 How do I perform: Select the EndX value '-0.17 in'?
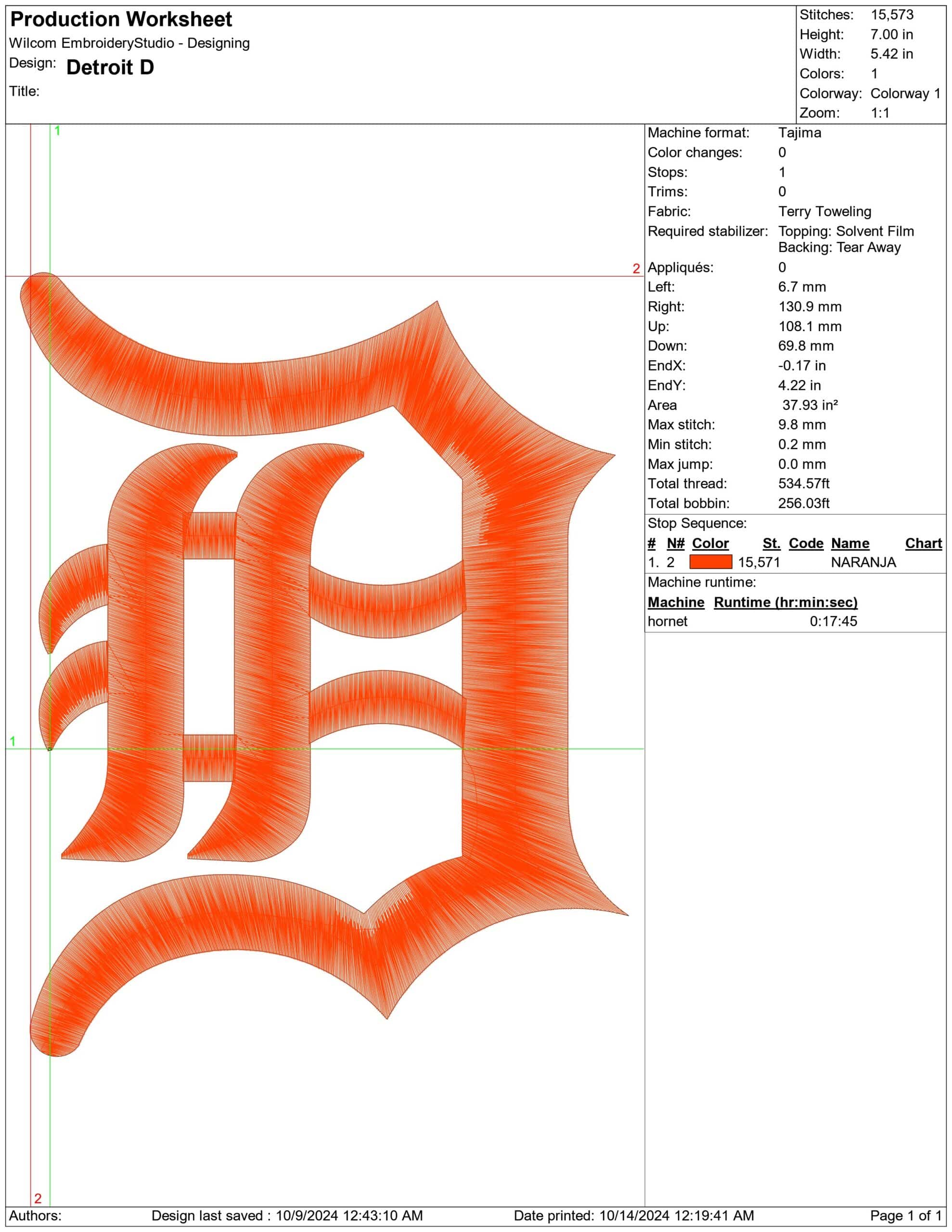tap(802, 366)
